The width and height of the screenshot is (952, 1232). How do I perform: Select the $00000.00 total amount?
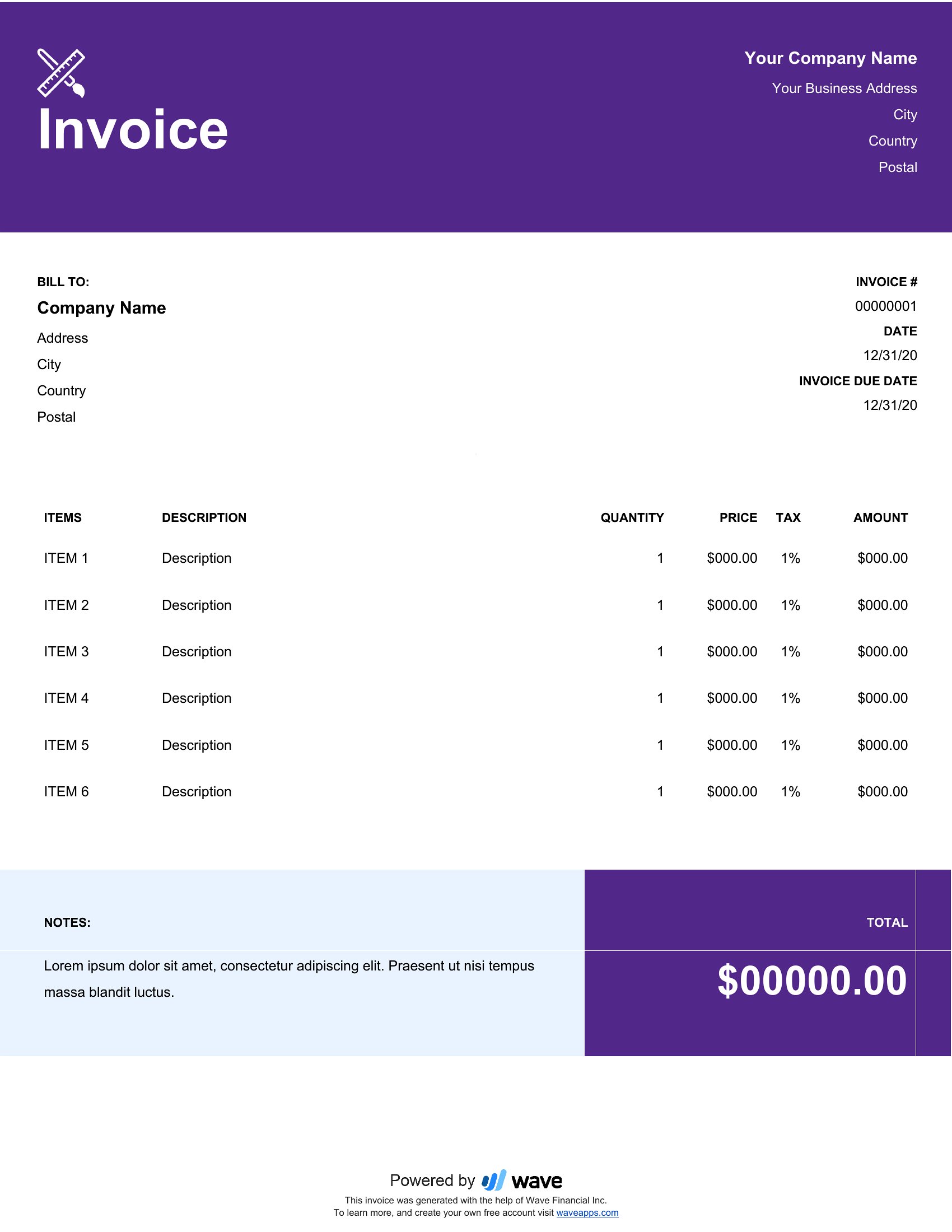(x=811, y=981)
